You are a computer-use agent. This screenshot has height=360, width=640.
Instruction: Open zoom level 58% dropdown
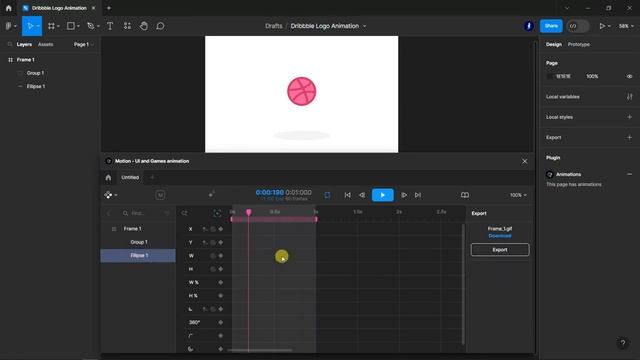tap(626, 26)
